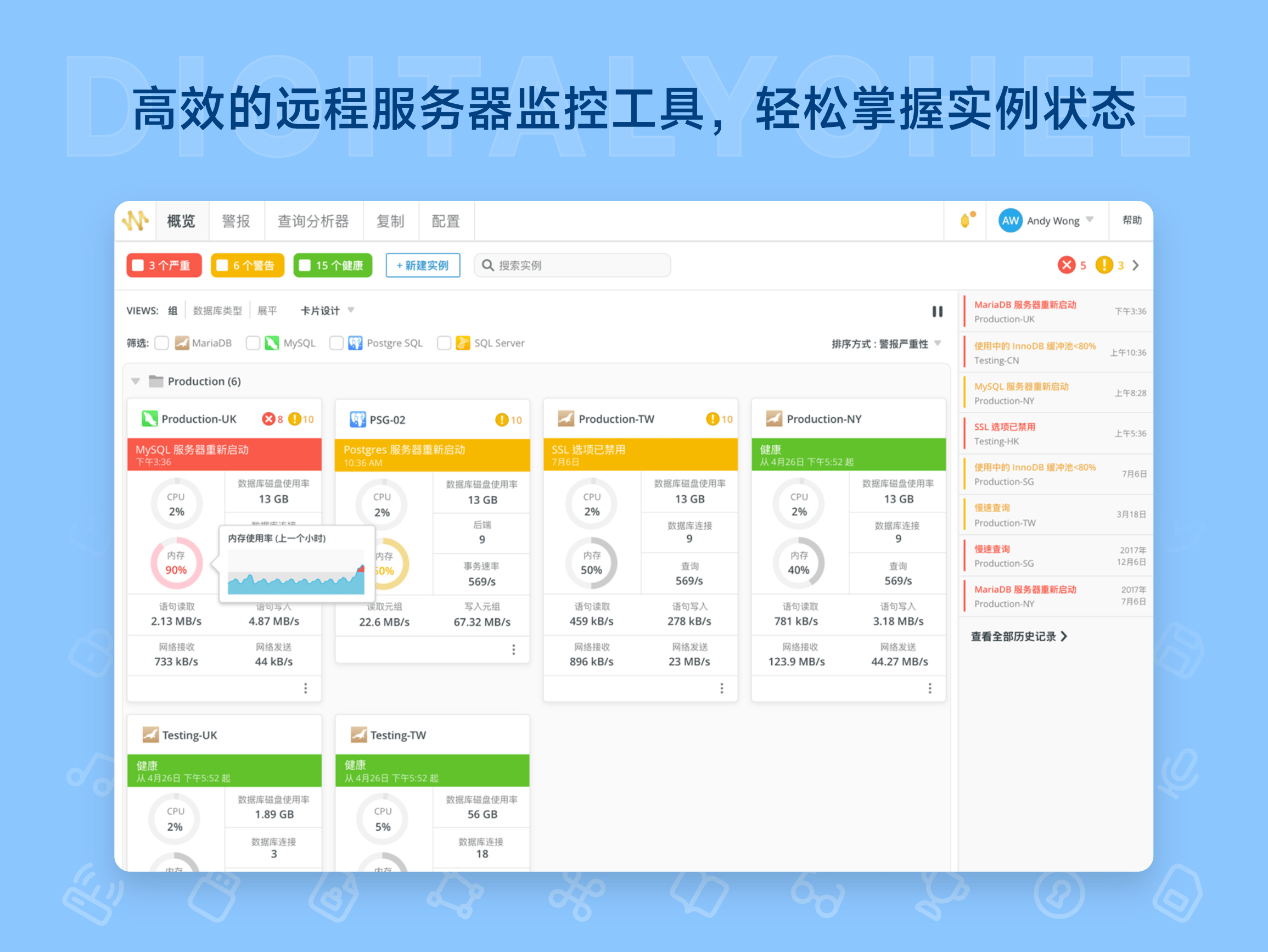Open the notifications bell icon near Andy Wong
Image resolution: width=1268 pixels, height=952 pixels.
pyautogui.click(x=966, y=221)
